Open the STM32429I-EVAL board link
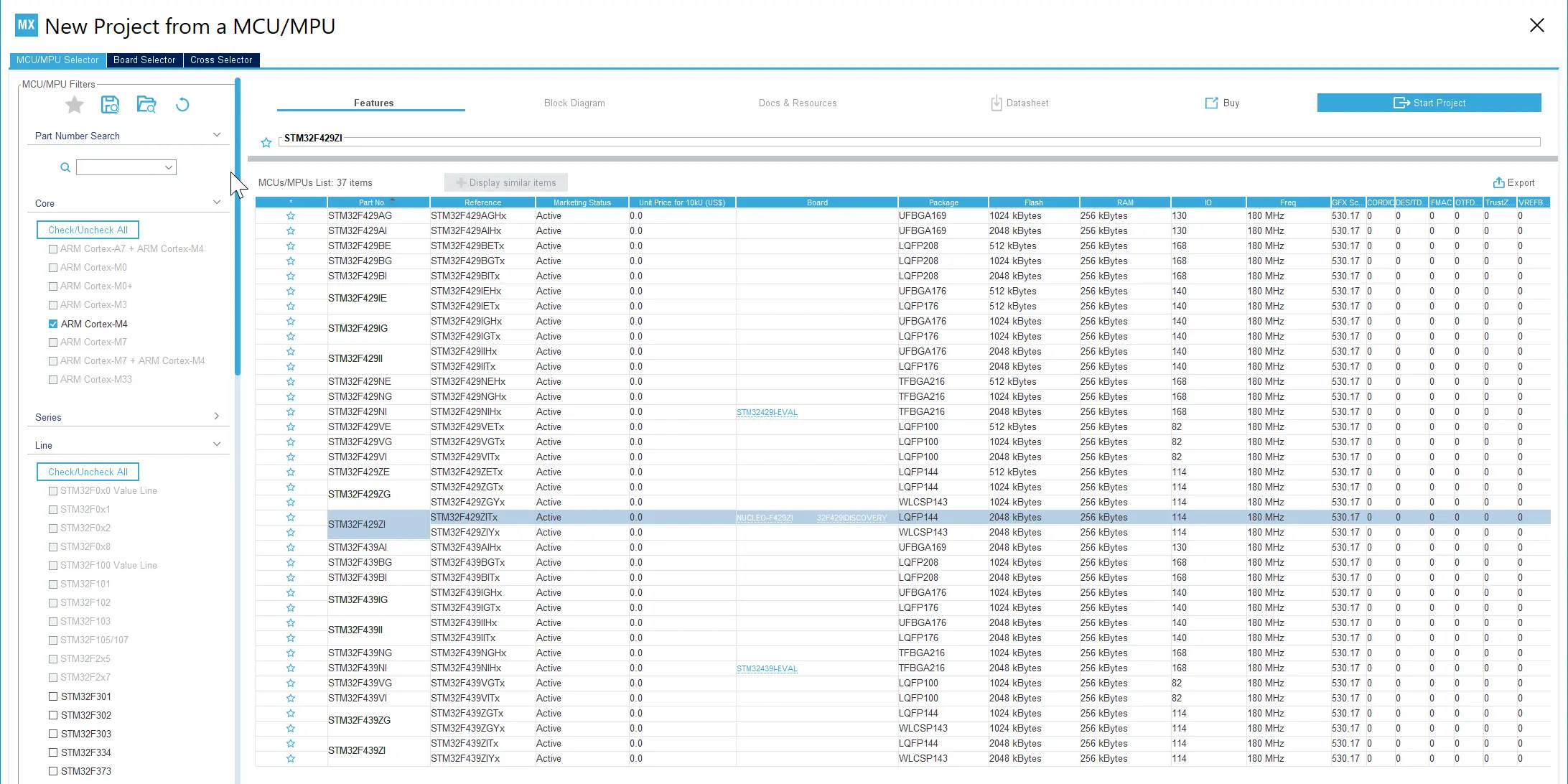 pos(767,412)
